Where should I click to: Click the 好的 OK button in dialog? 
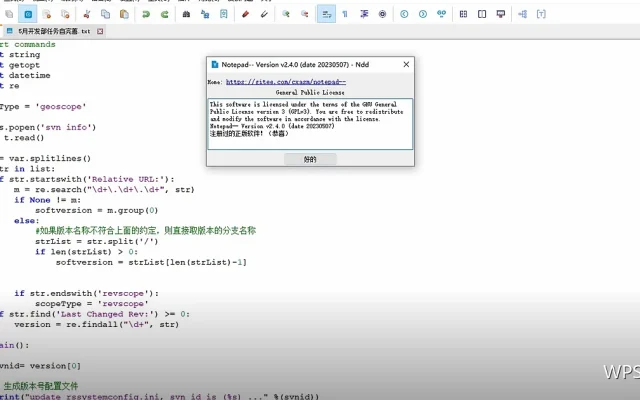[310, 159]
